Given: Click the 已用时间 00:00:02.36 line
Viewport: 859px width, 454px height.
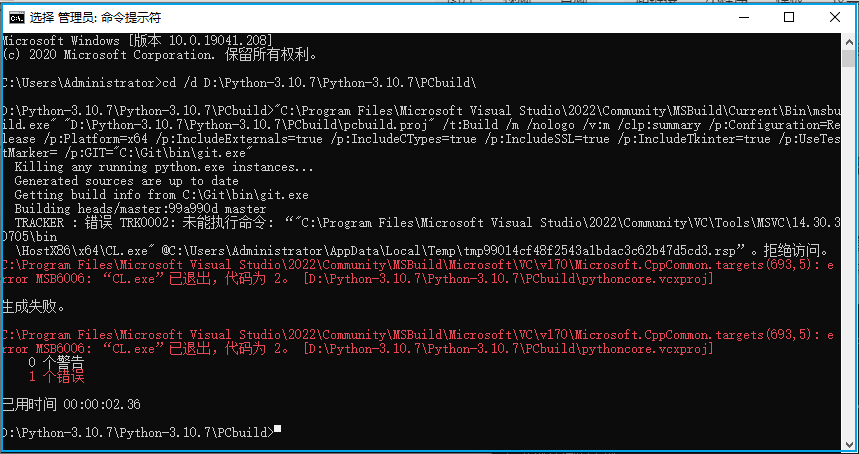Looking at the screenshot, I should click(x=71, y=405).
